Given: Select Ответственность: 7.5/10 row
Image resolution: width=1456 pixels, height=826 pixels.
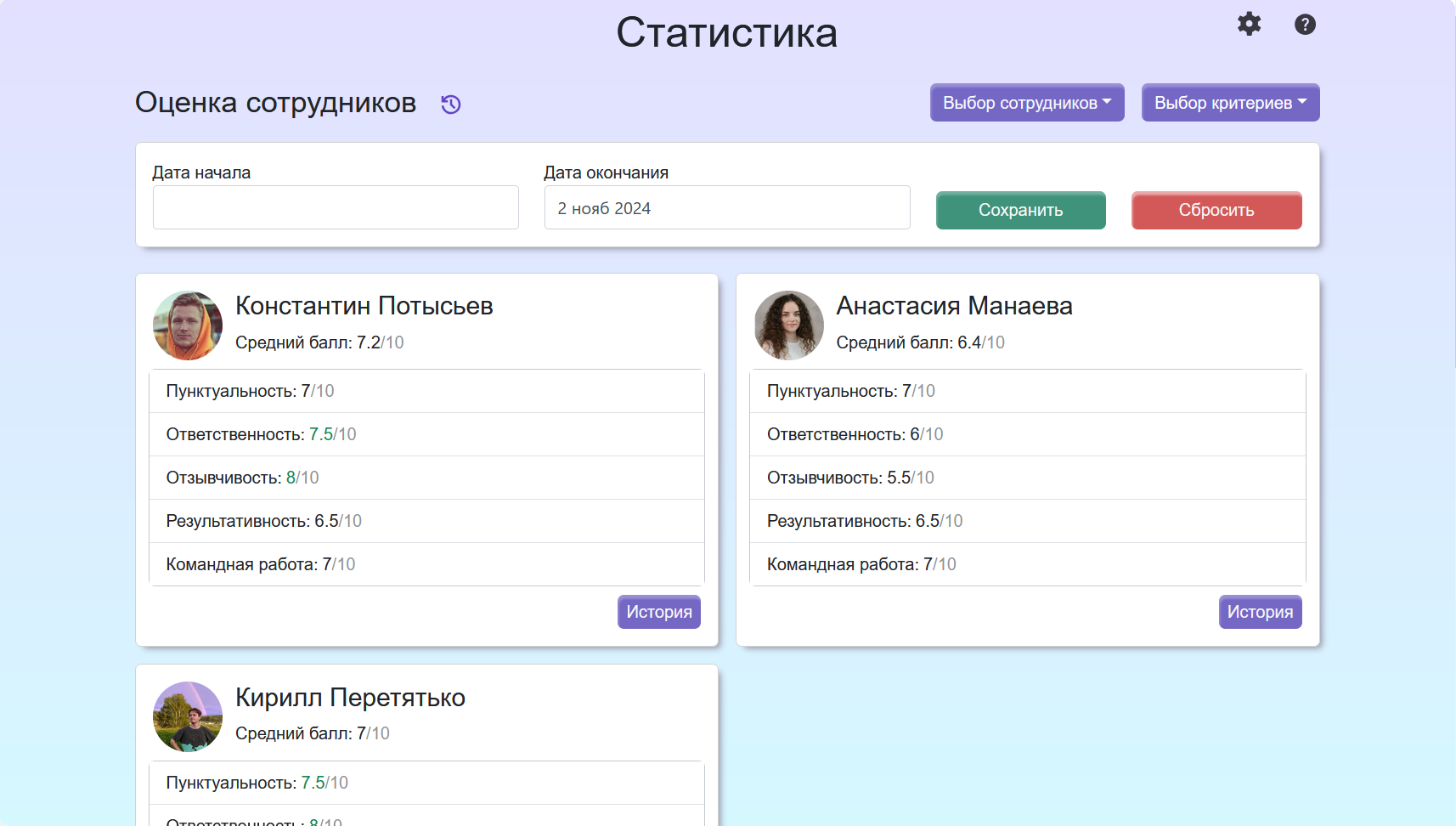Looking at the screenshot, I should point(426,434).
